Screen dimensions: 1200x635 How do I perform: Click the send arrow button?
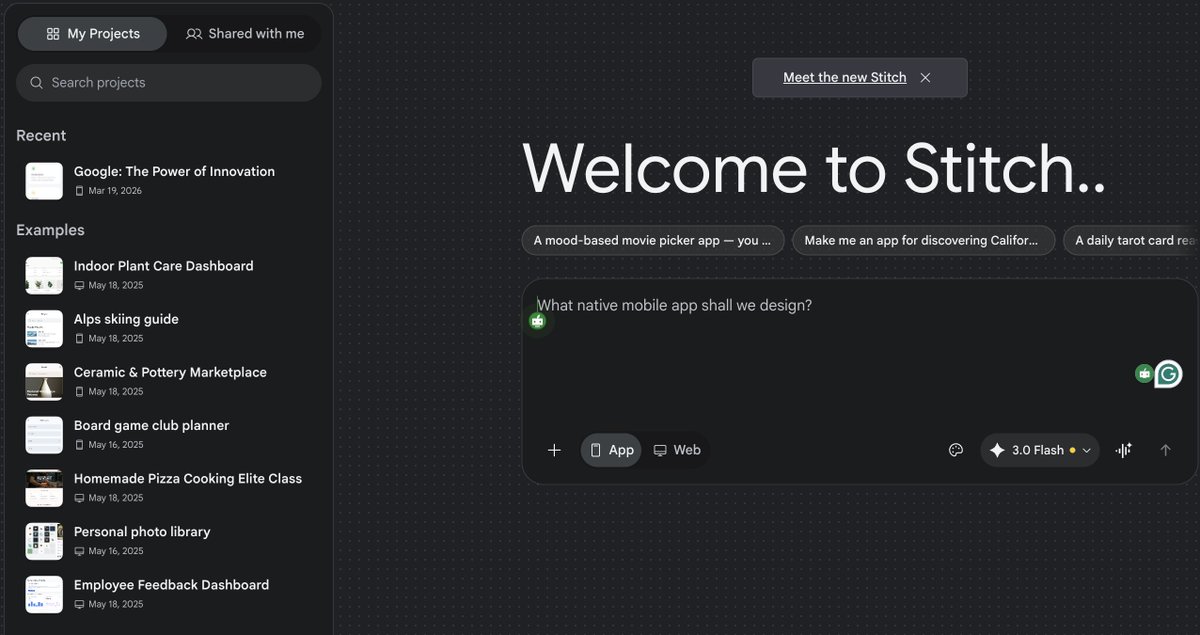(1165, 450)
